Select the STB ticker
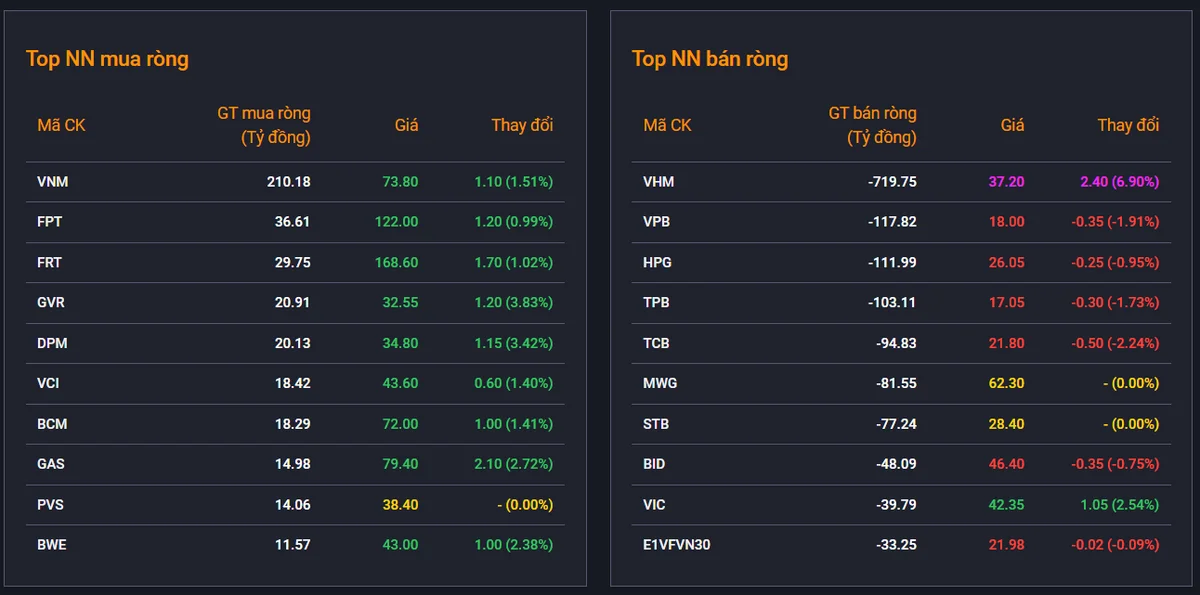Screen dimensions: 1200x595 coord(657,424)
